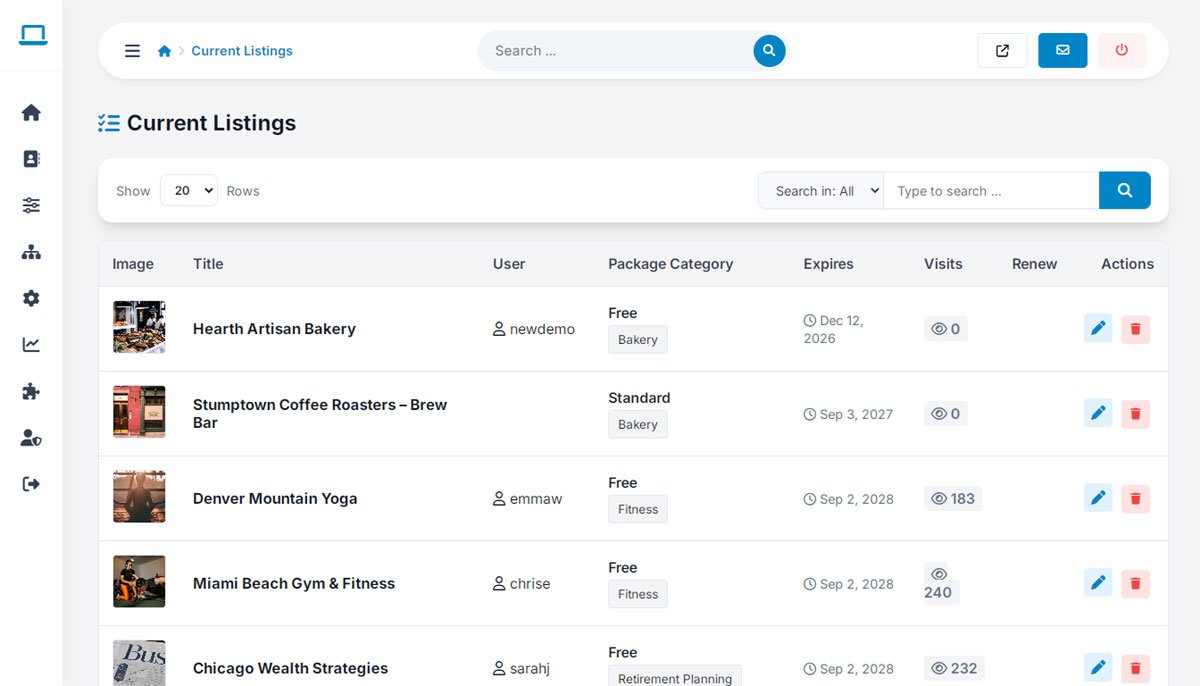Screen dimensions: 1200x686
Task: Click the Expires column header
Action: tap(828, 264)
